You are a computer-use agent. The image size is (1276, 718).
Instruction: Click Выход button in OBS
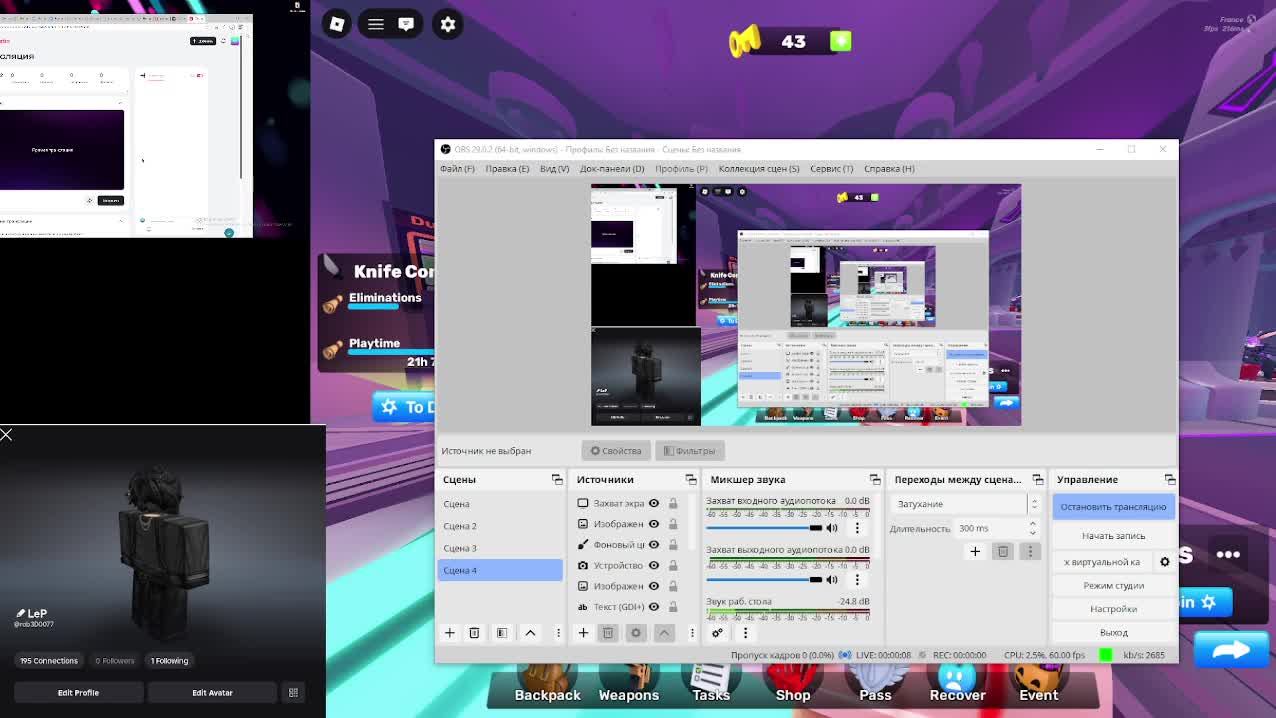point(1113,633)
